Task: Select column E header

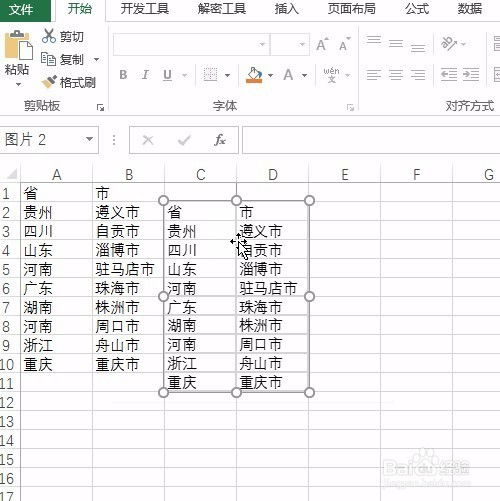Action: tap(345, 175)
